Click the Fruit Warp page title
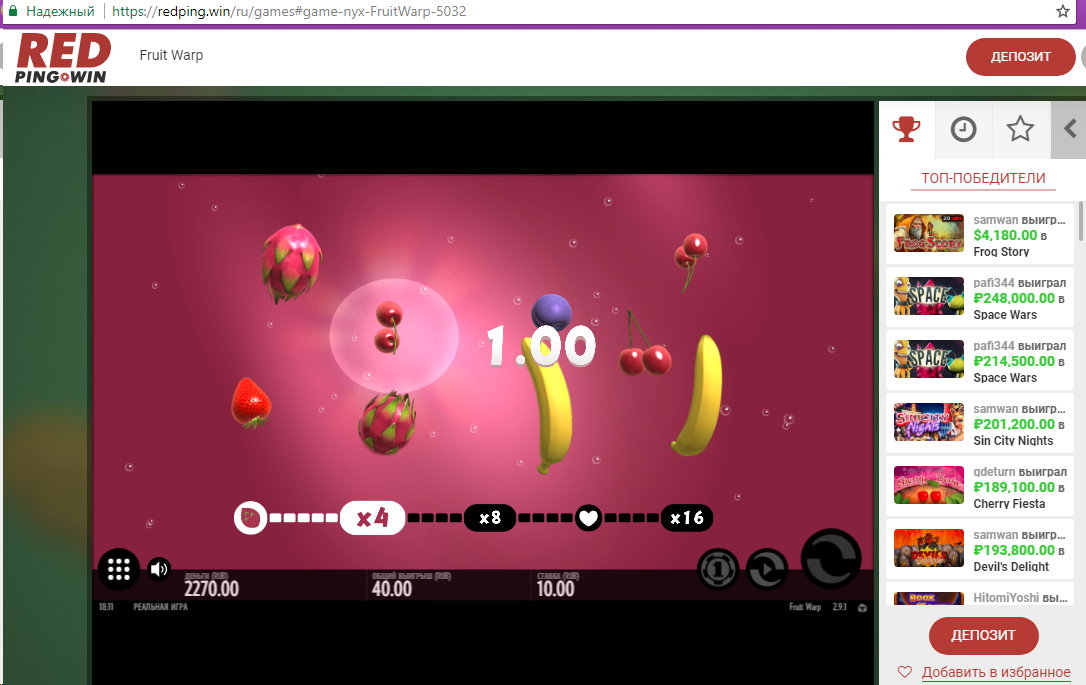 pyautogui.click(x=171, y=55)
